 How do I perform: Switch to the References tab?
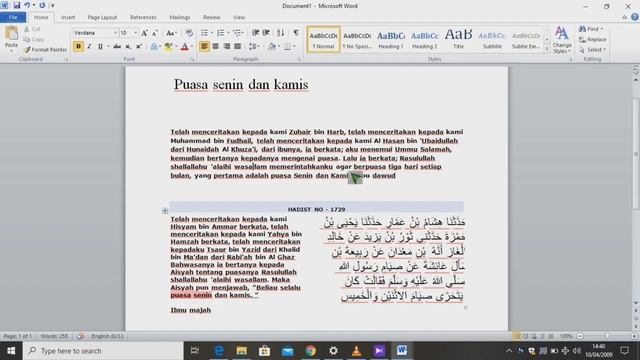click(x=143, y=18)
